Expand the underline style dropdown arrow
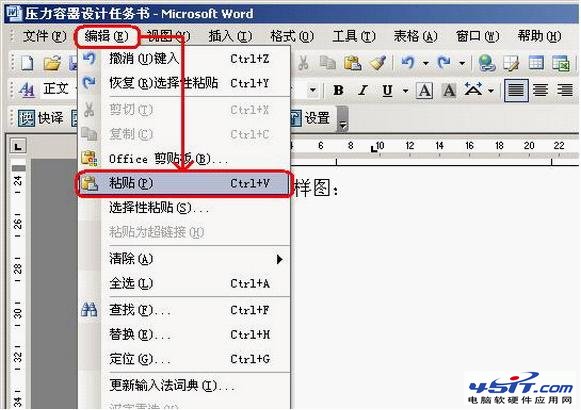This screenshot has height=410, width=581. tap(405, 90)
